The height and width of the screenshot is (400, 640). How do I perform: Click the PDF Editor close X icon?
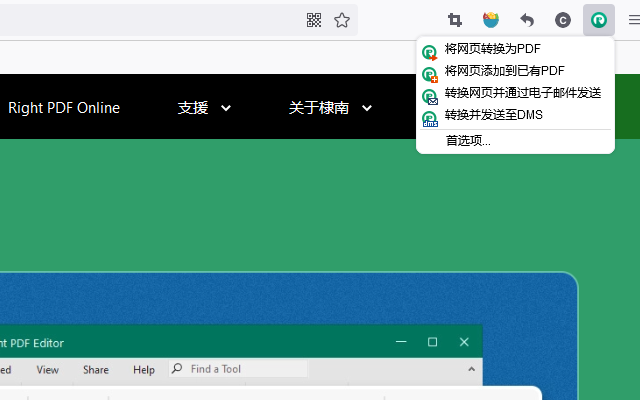point(464,342)
